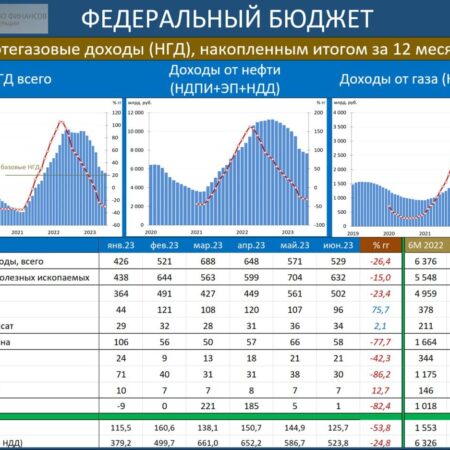Select the cell with value '688'
This screenshot has height=450, width=450.
[x=208, y=261]
